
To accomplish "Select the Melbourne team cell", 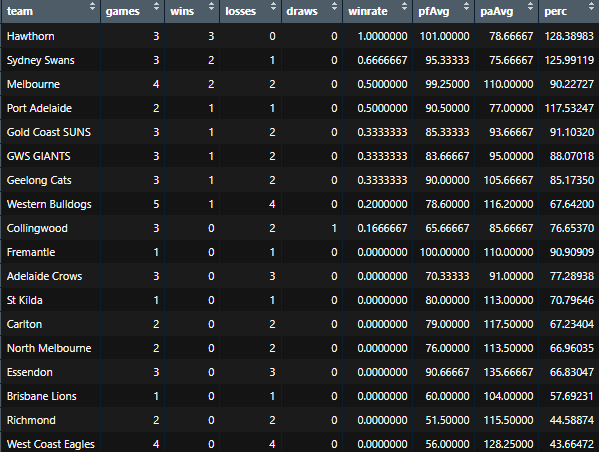I will (50, 84).
